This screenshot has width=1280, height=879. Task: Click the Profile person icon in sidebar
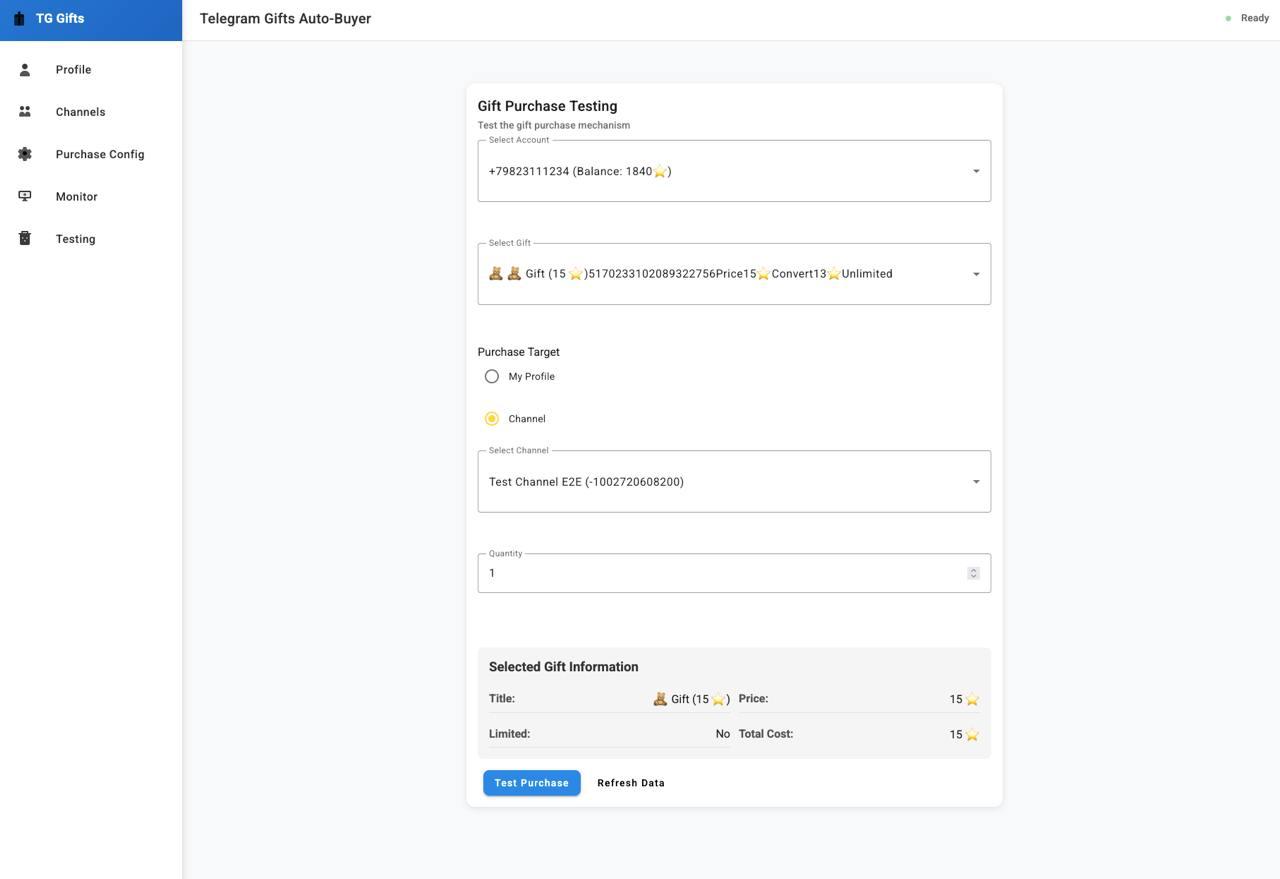click(x=25, y=70)
